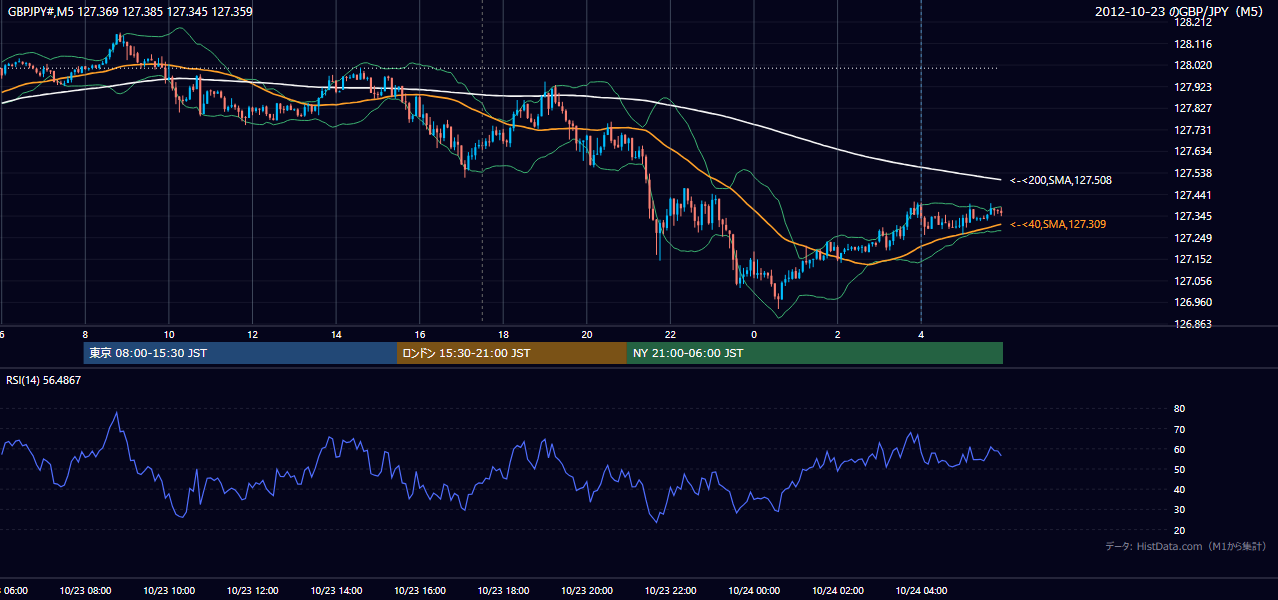This screenshot has width=1278, height=600.
Task: Click price axis value 126.960
Action: click(1193, 302)
